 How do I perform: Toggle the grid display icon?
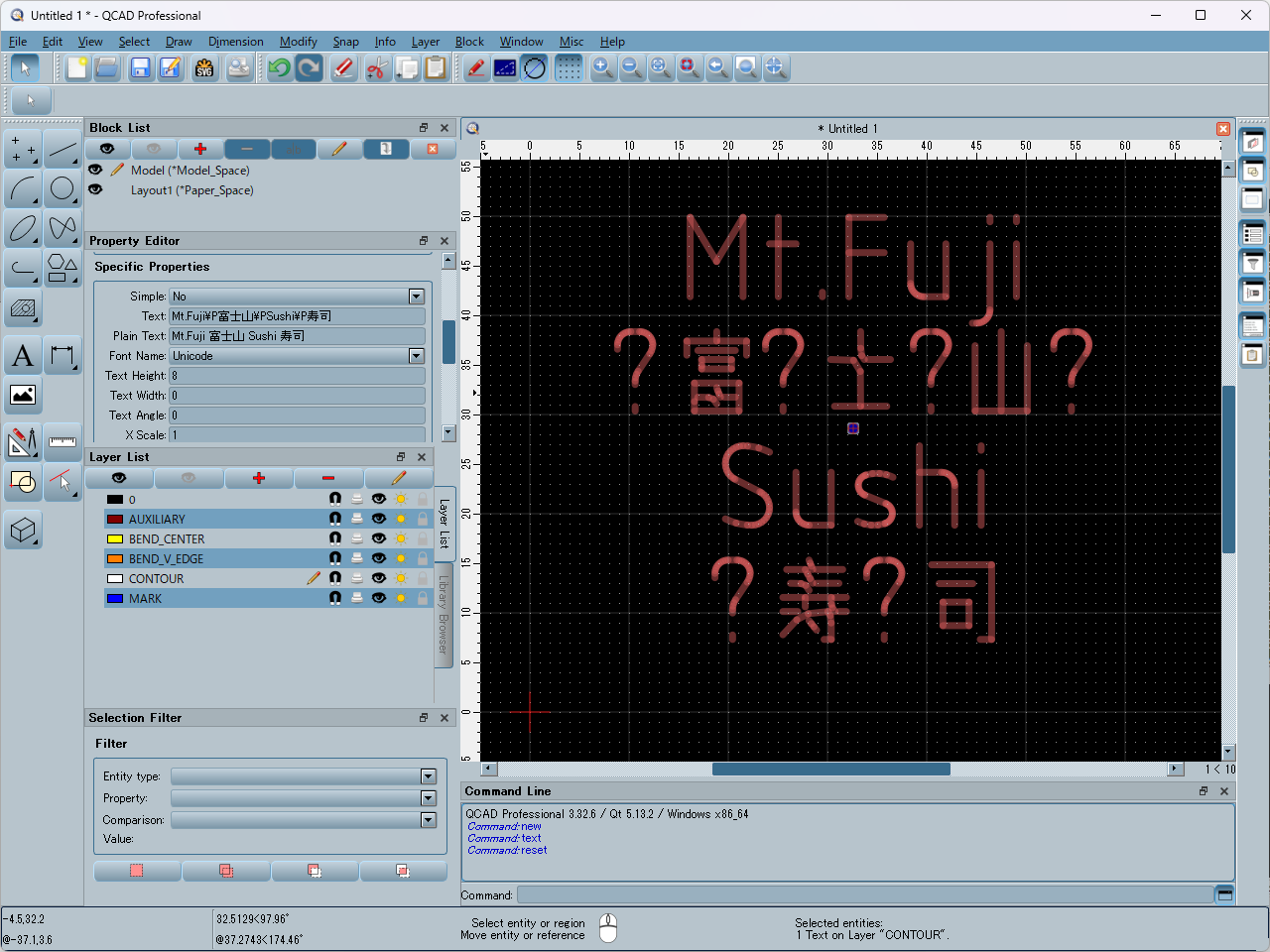[x=569, y=67]
